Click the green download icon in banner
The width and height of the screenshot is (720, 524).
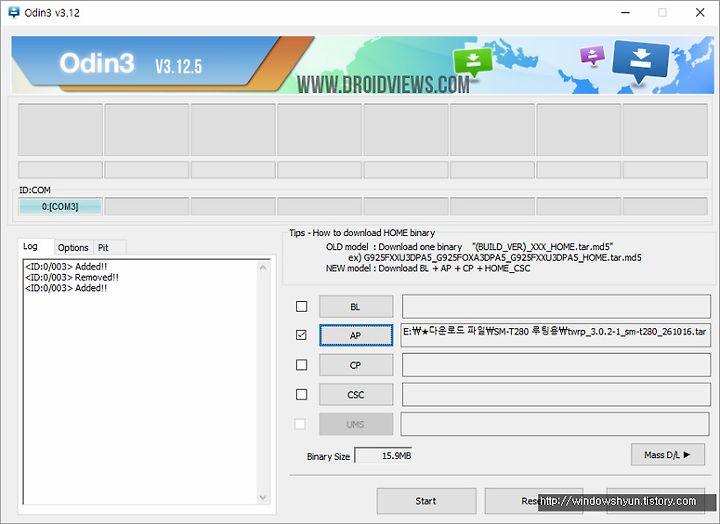tap(472, 61)
